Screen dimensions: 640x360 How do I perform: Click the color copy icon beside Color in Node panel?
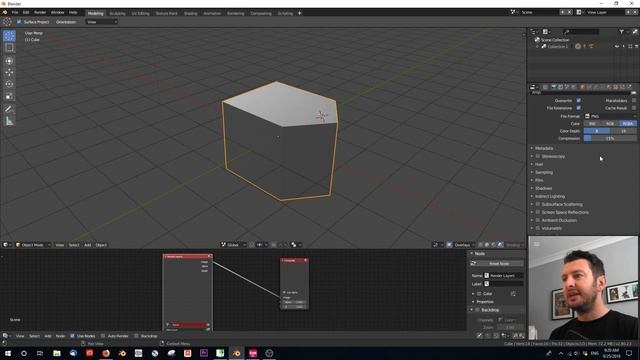[513, 293]
